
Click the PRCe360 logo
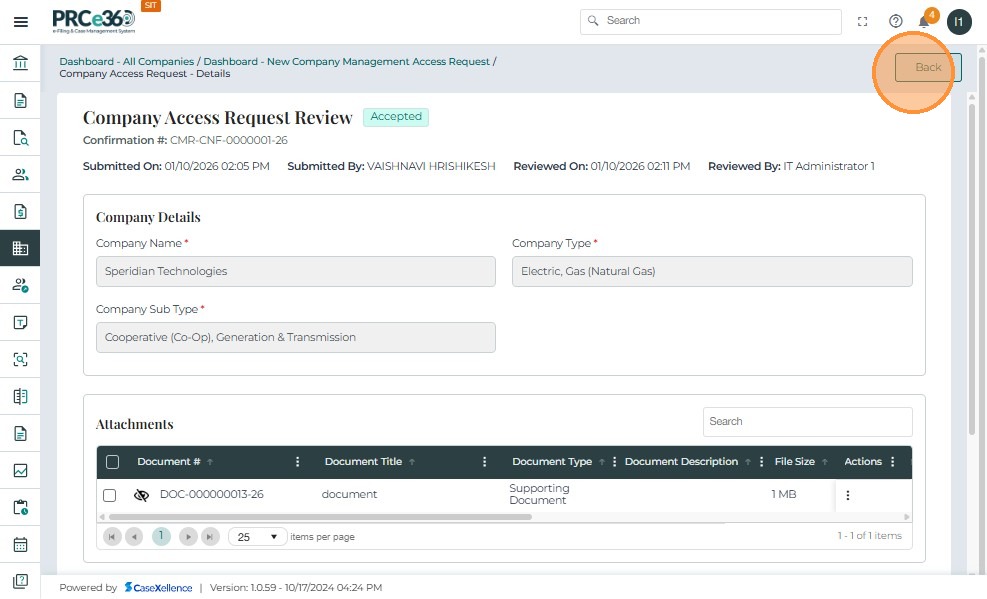(94, 21)
